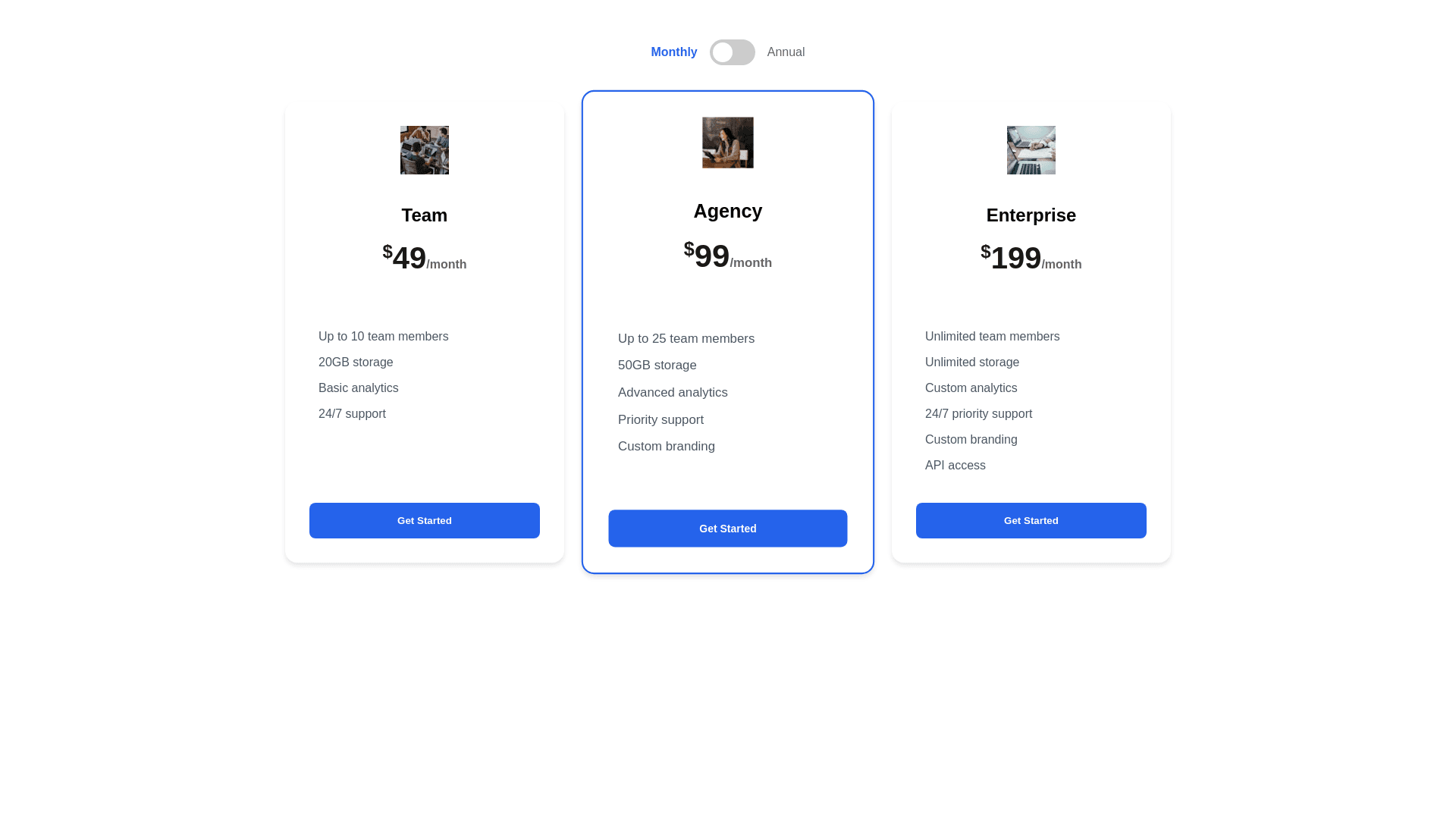Select the Monthly billing label
Image resolution: width=1456 pixels, height=819 pixels.
click(x=673, y=52)
